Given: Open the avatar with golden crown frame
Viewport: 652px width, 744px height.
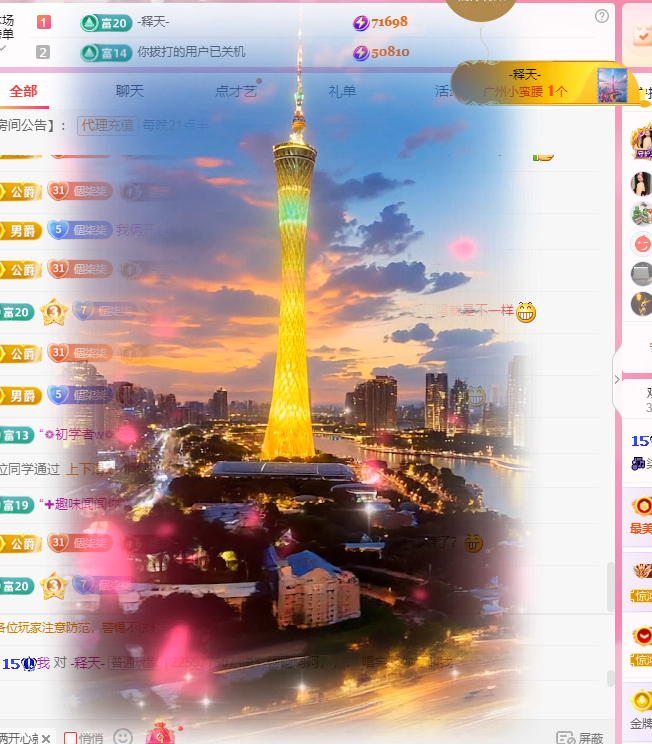Looking at the screenshot, I should click(x=642, y=141).
